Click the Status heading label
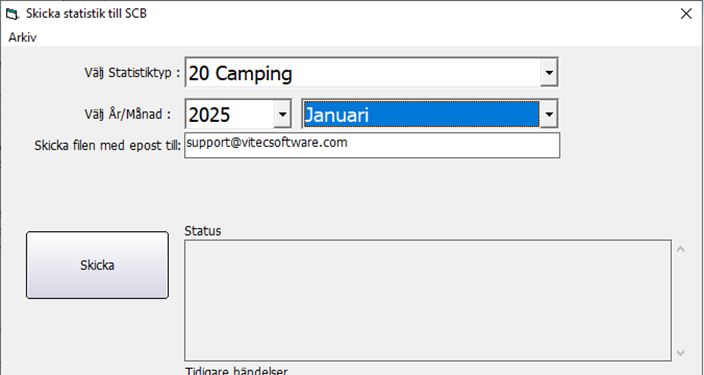The height and width of the screenshot is (375, 704). (203, 231)
